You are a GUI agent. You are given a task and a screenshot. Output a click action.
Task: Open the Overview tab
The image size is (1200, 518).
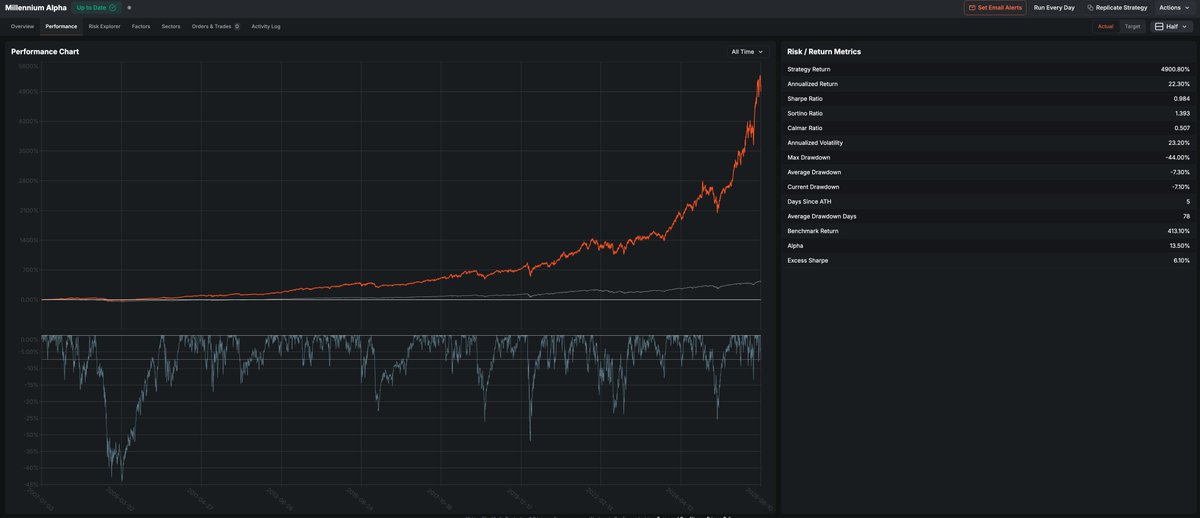pyautogui.click(x=22, y=26)
